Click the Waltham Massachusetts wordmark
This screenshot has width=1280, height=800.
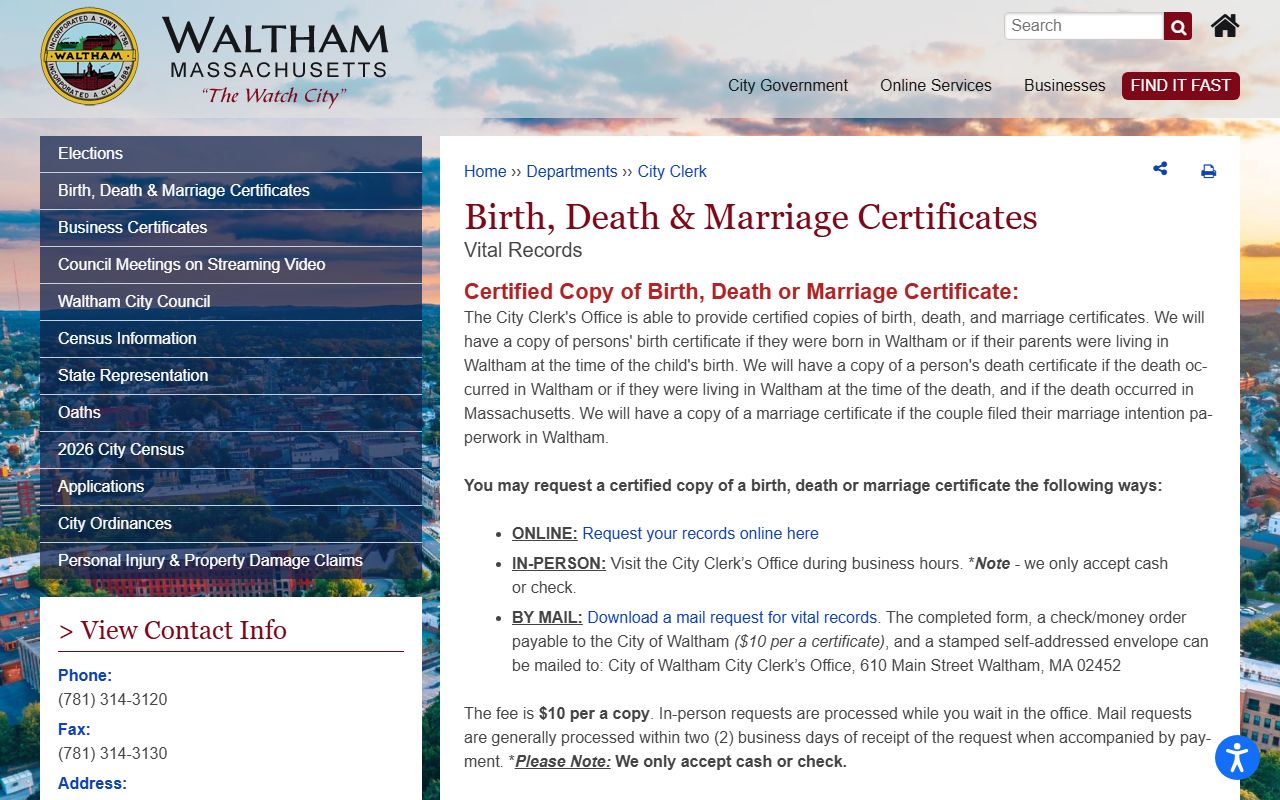coord(275,60)
